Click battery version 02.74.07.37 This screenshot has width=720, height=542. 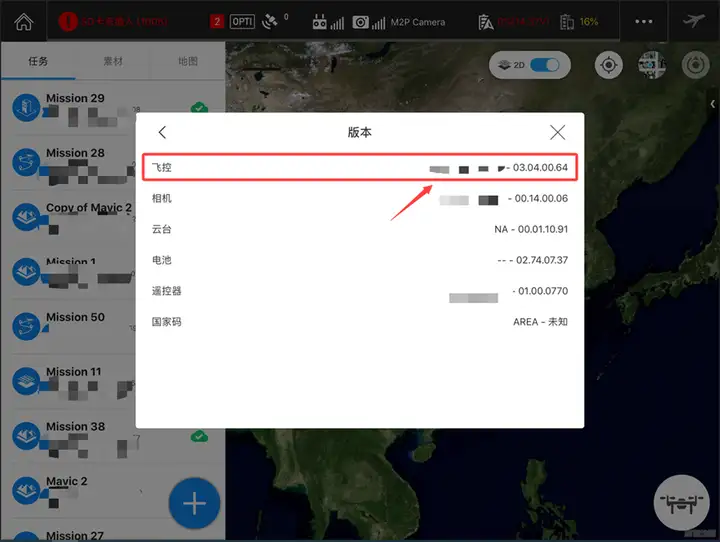pos(542,260)
